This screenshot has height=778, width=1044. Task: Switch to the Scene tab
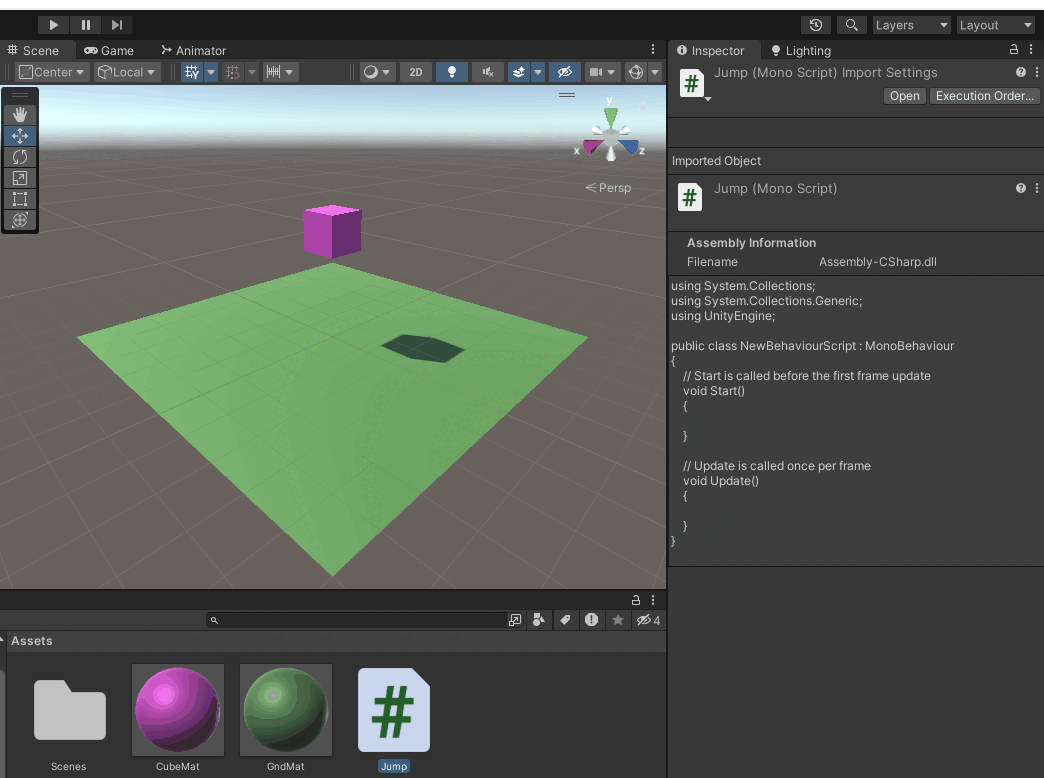(x=33, y=51)
